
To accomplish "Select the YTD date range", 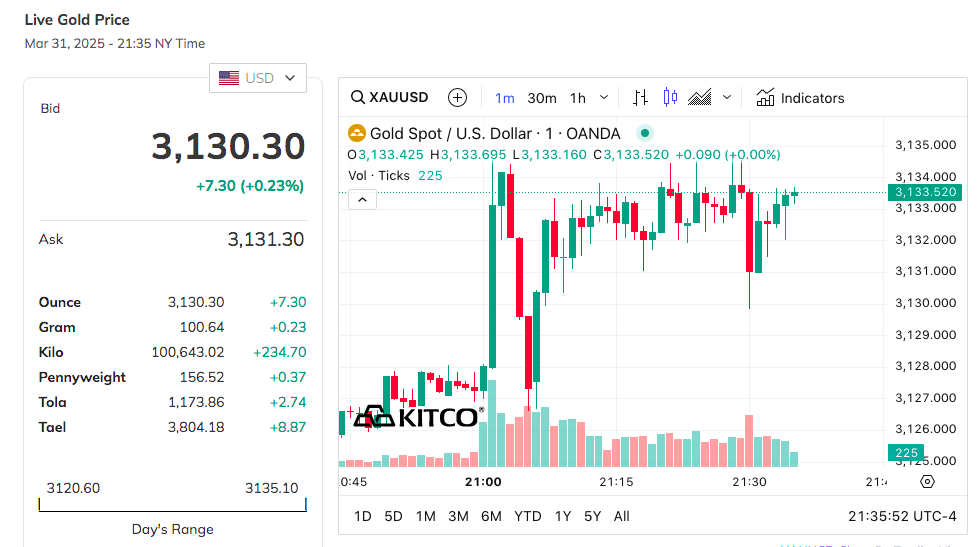I will [527, 516].
